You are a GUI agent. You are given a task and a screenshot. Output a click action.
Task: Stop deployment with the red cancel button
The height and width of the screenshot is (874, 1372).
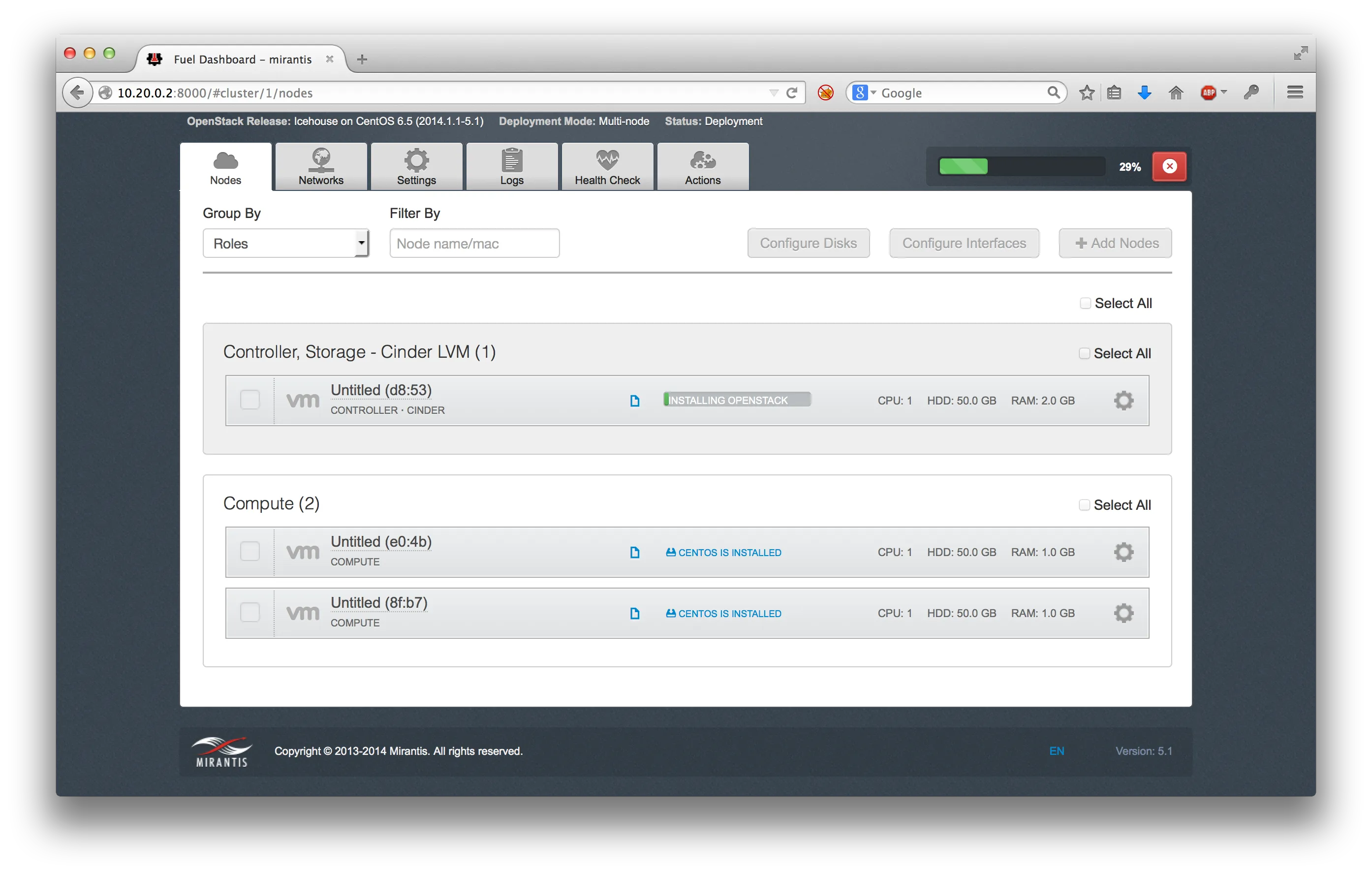pos(1169,166)
